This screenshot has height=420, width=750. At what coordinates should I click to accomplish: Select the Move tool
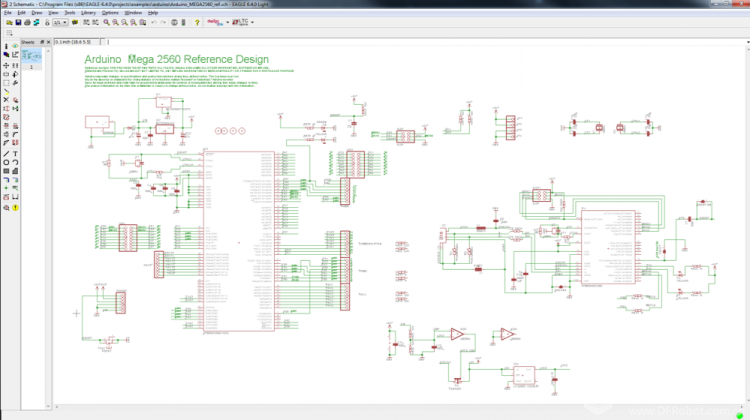pos(6,66)
